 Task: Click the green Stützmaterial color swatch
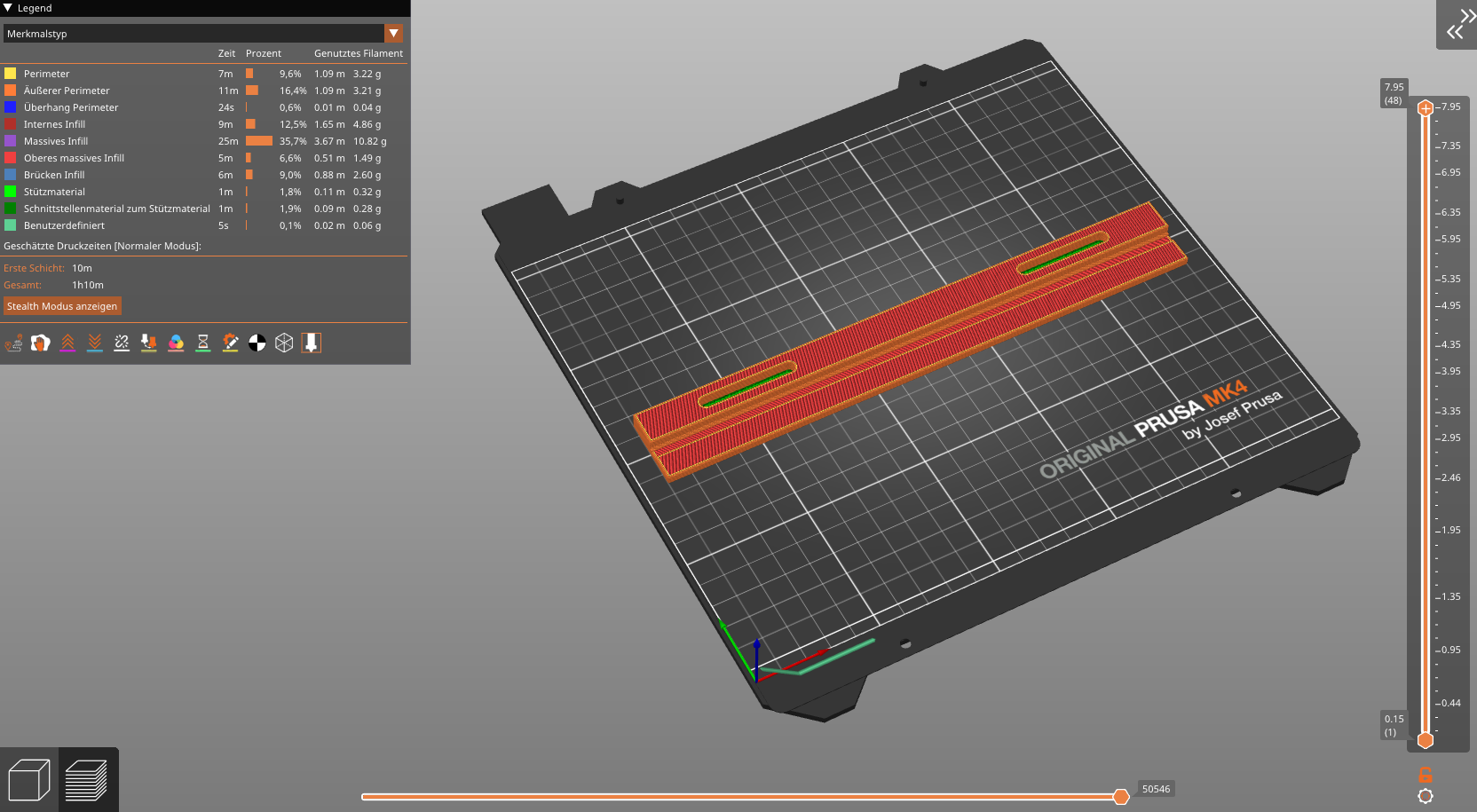[x=10, y=192]
